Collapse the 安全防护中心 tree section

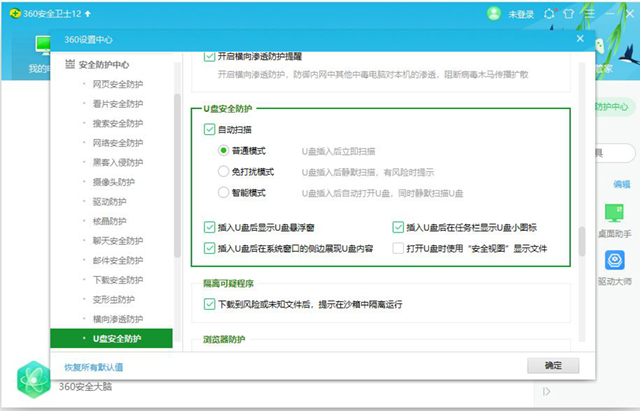tap(69, 66)
